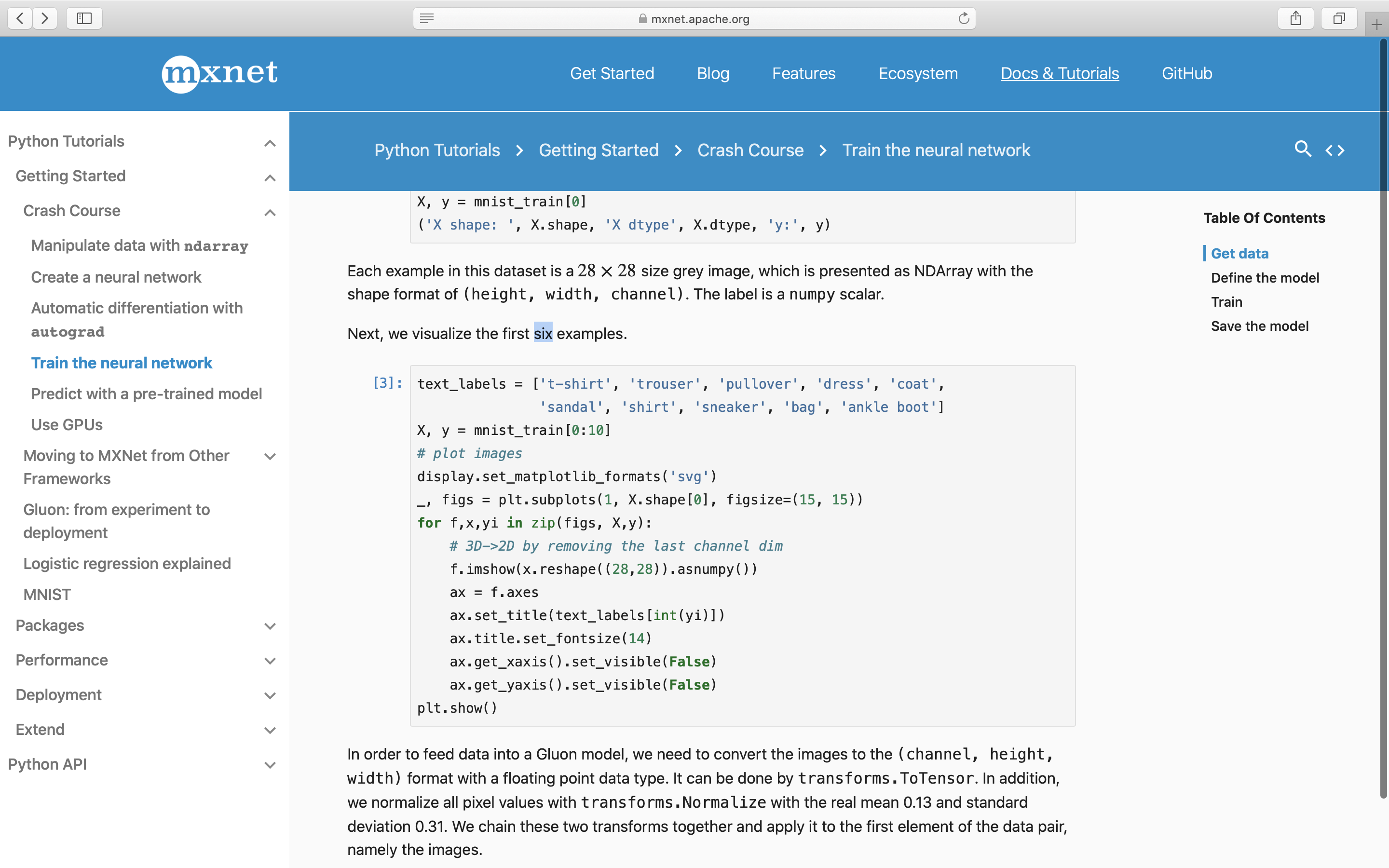Screen dimensions: 1389x868
Task: Toggle the Safari sidebar icon
Action: [x=84, y=18]
